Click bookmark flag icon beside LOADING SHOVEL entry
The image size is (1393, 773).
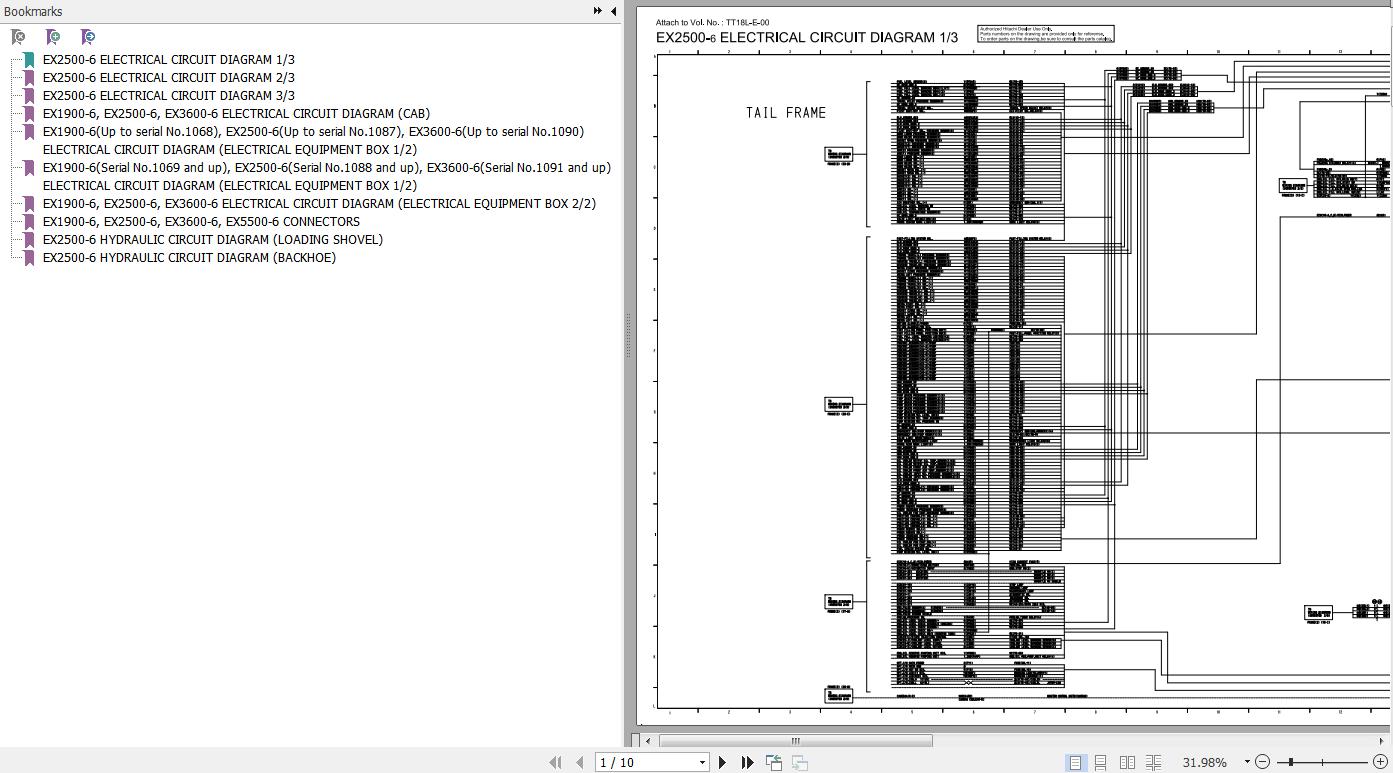coord(29,240)
